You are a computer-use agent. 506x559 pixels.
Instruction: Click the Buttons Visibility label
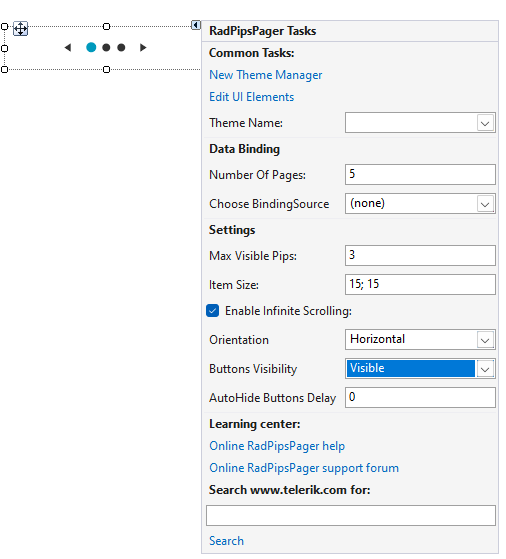(253, 369)
